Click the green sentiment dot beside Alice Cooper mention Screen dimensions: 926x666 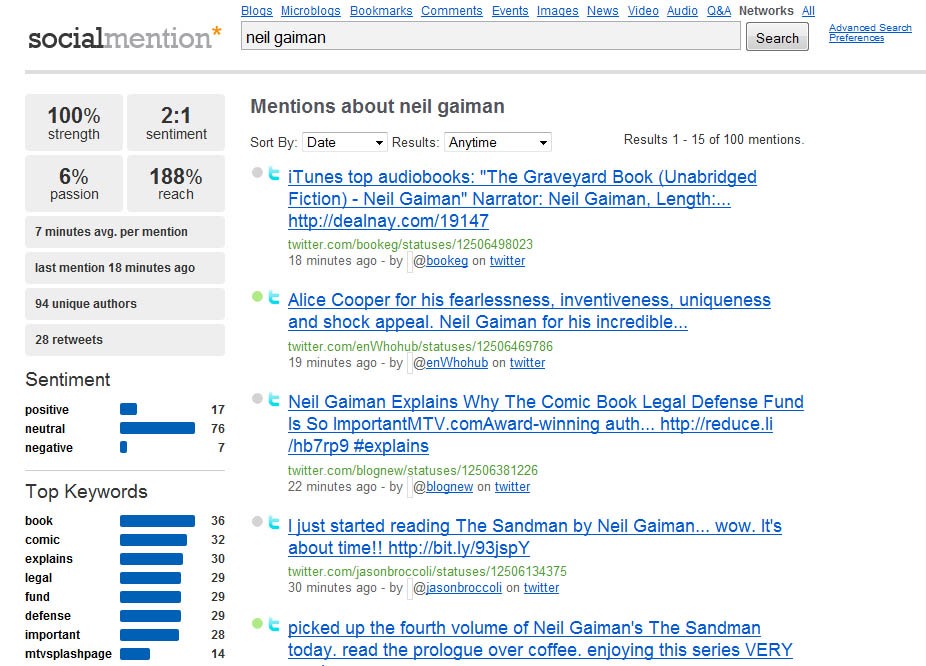(x=257, y=296)
